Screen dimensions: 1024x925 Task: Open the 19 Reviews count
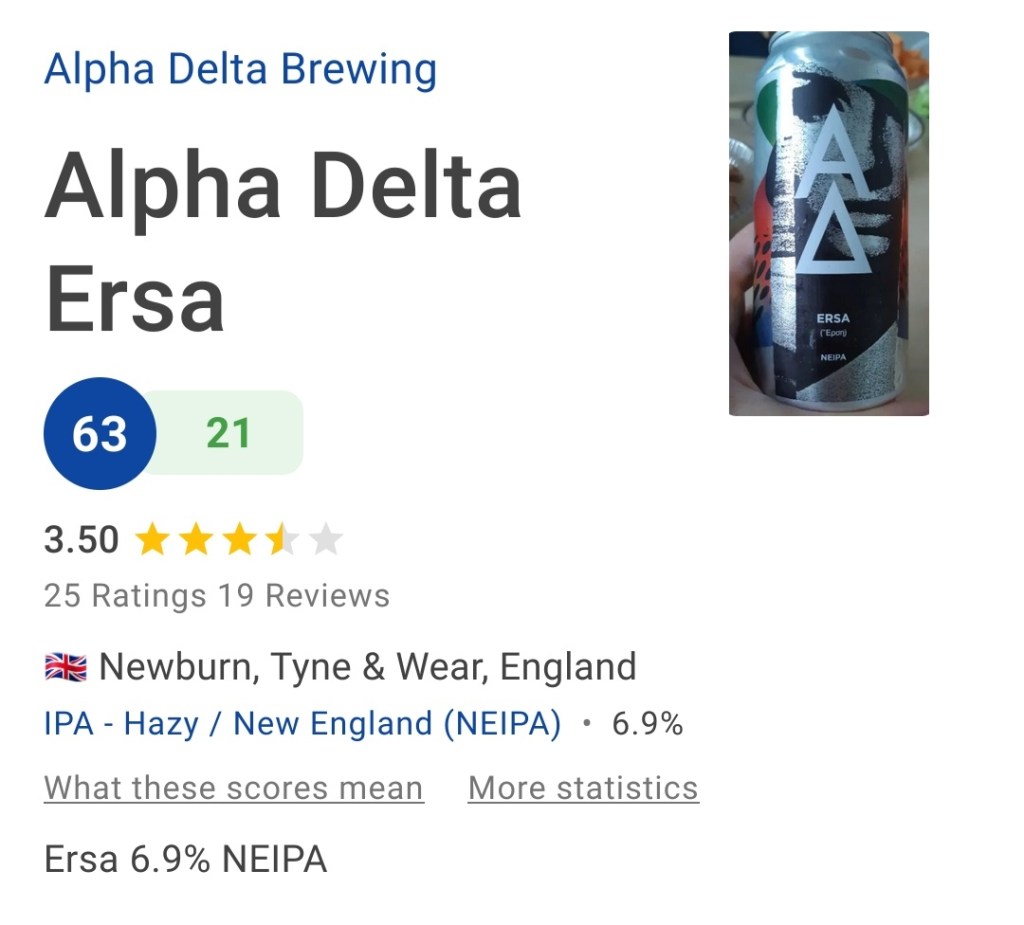point(304,596)
